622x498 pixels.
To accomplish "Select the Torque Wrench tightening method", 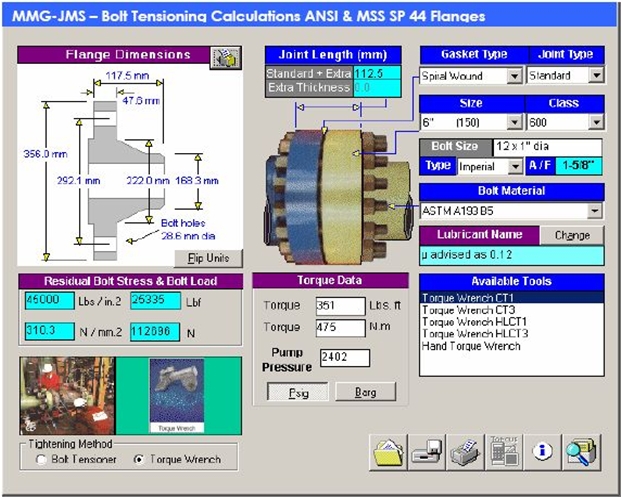I will tap(139, 460).
